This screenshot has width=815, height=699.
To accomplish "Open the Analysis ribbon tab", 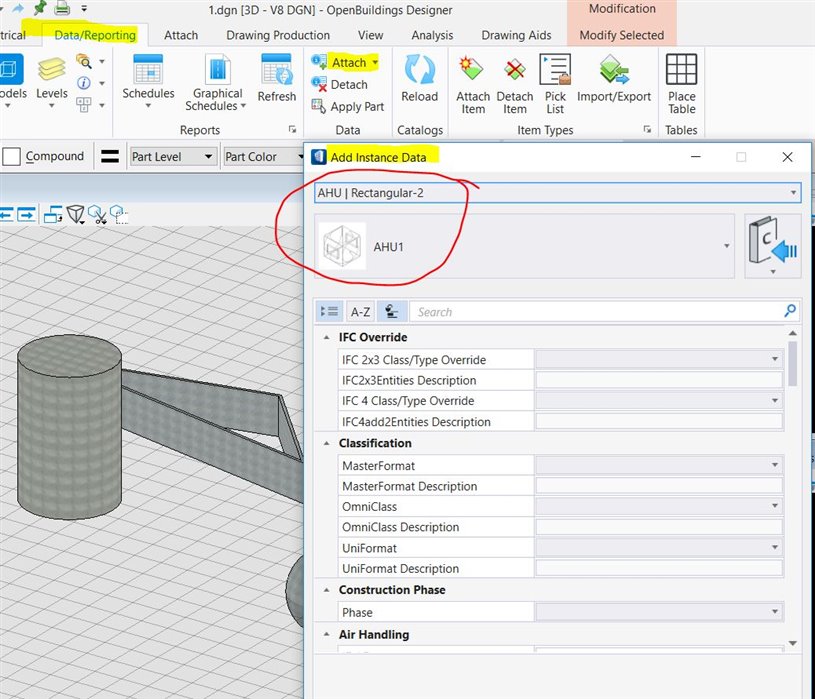I will (432, 35).
